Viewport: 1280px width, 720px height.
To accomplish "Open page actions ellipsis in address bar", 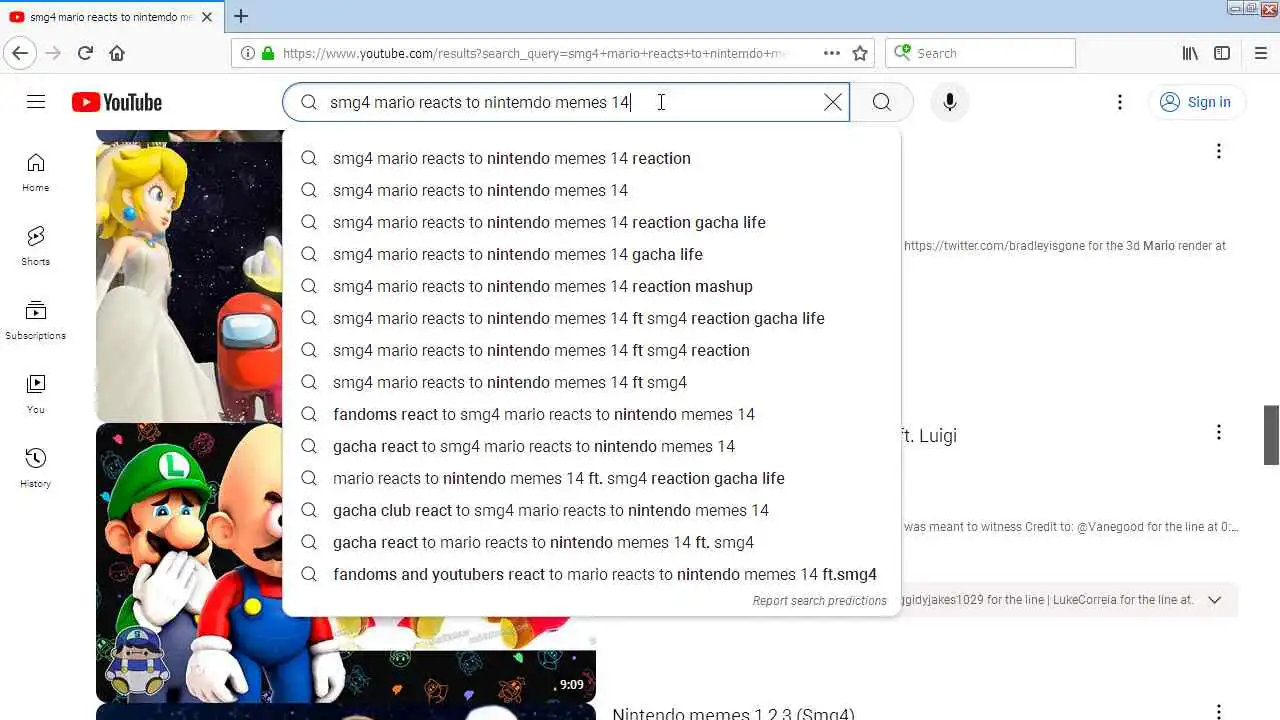I will (x=832, y=53).
